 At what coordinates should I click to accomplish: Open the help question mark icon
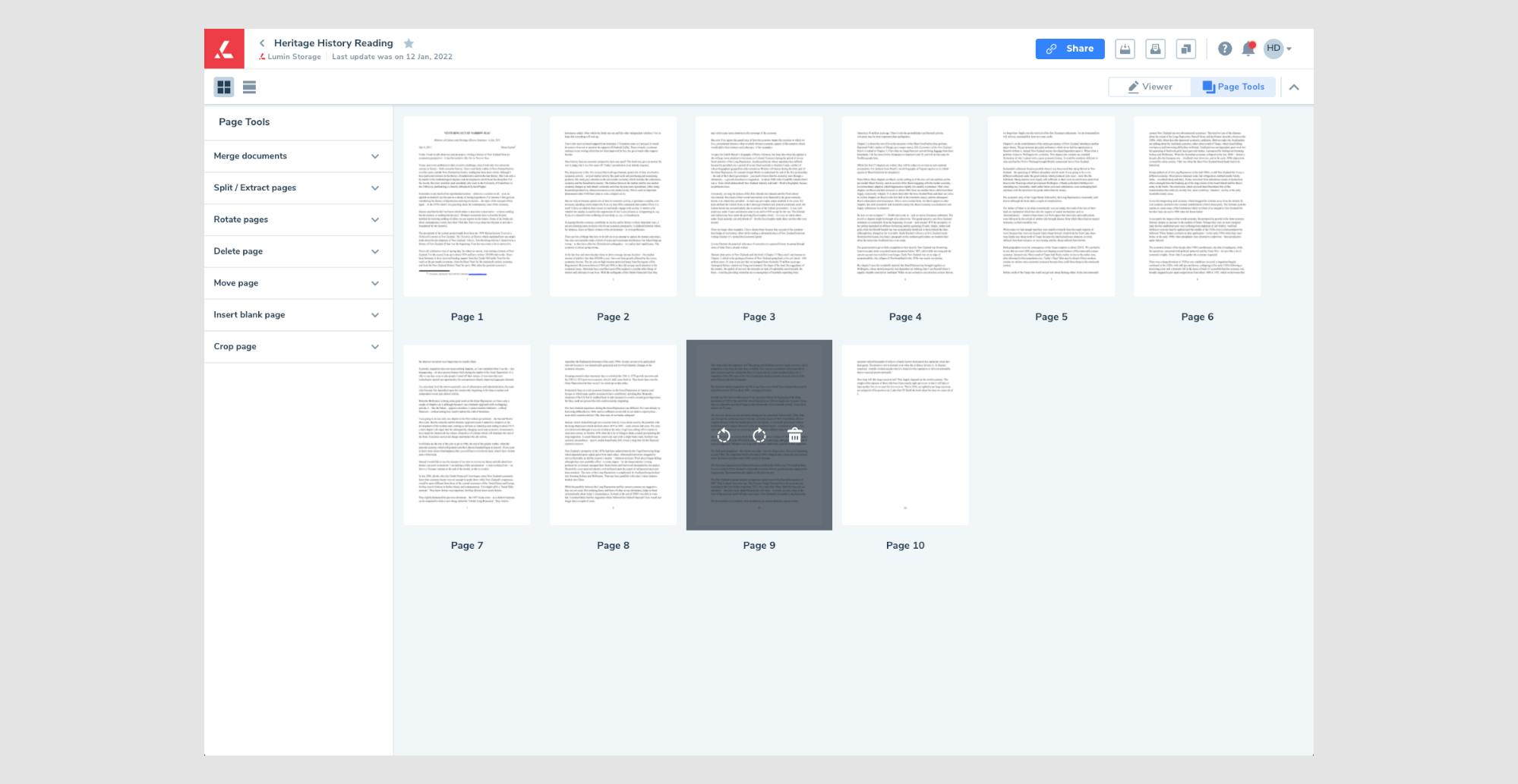(x=1225, y=49)
